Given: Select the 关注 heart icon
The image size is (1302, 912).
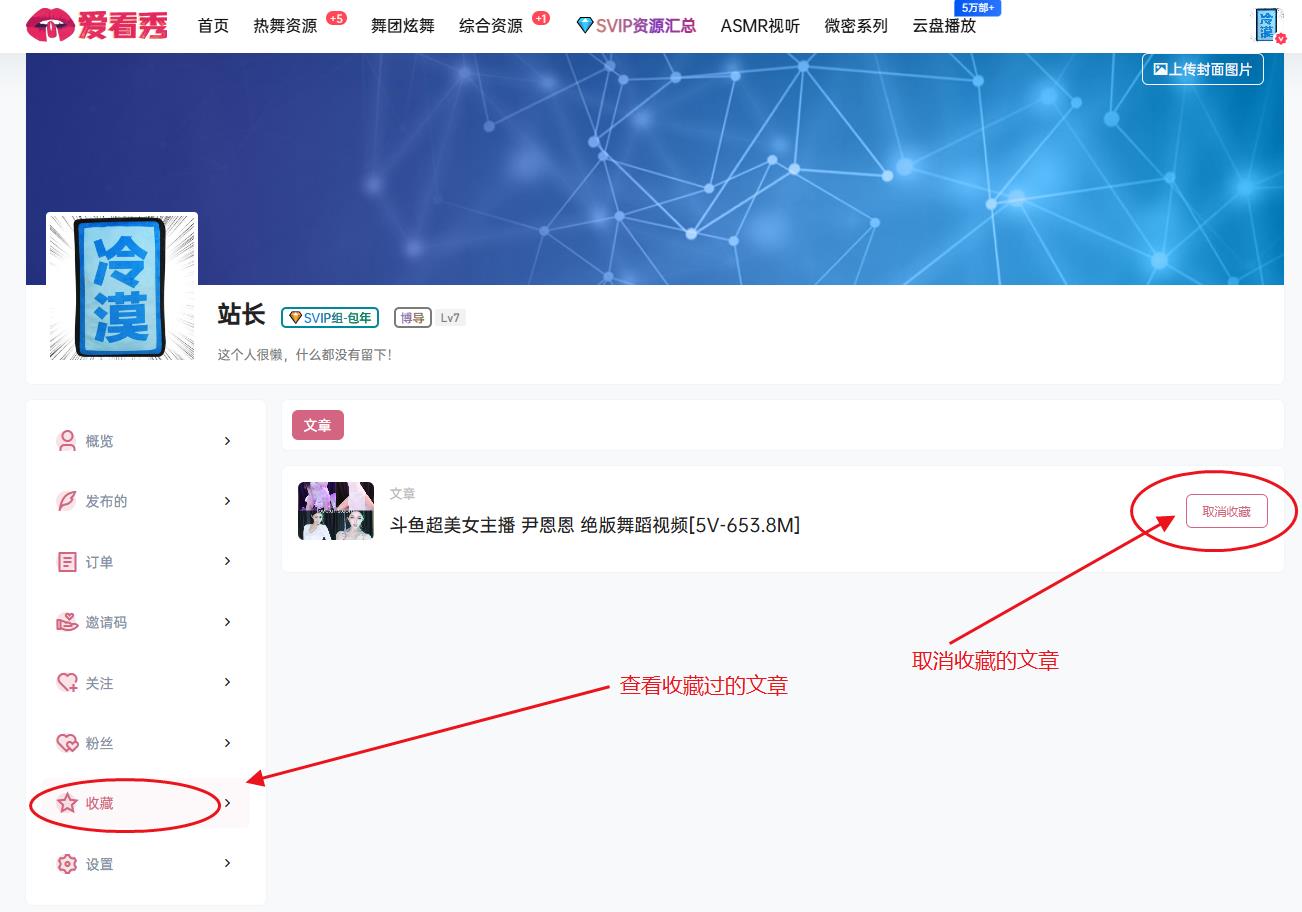Looking at the screenshot, I should [x=66, y=682].
